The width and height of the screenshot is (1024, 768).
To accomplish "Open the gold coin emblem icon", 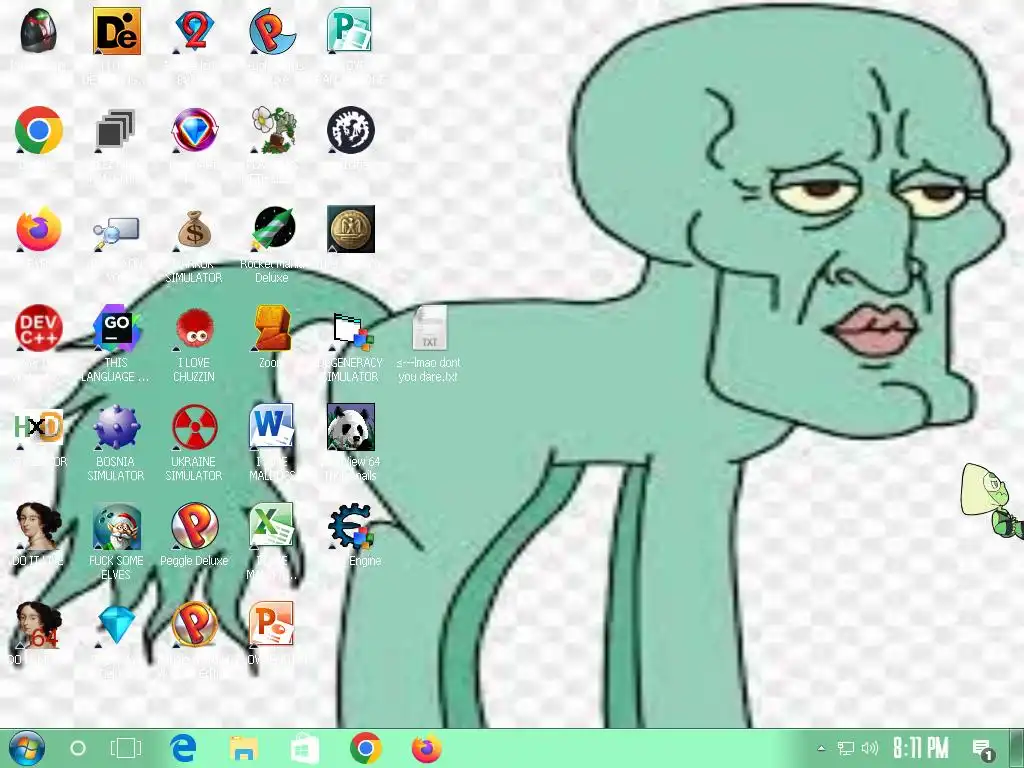I will pos(351,229).
